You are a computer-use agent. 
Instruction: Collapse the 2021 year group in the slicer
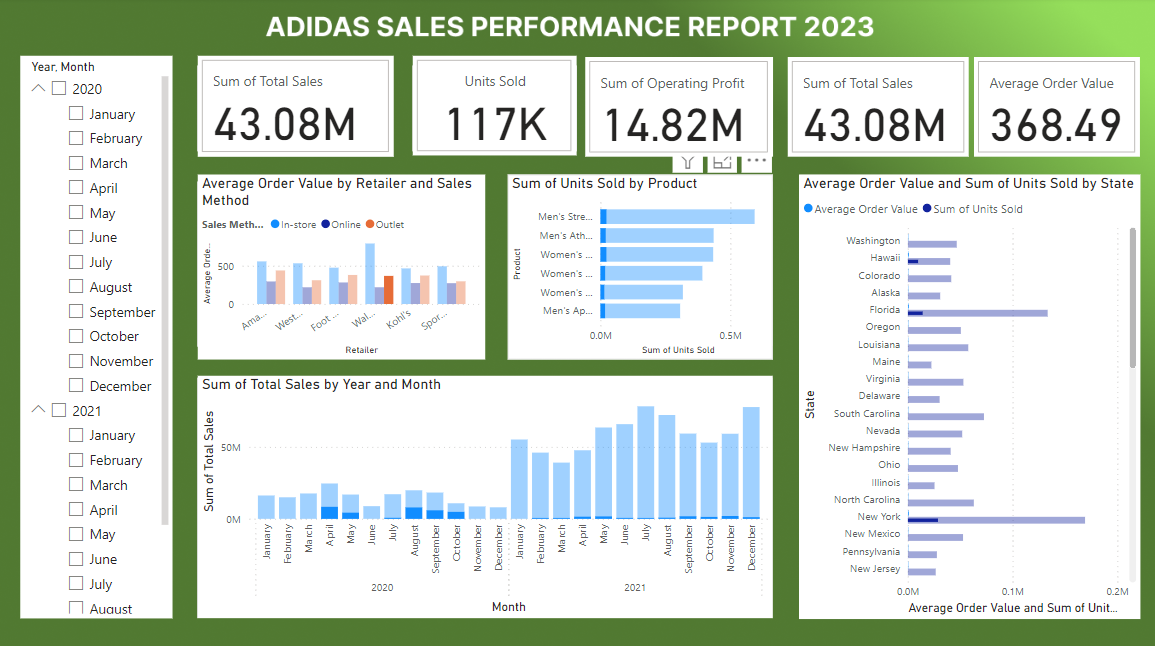36,410
